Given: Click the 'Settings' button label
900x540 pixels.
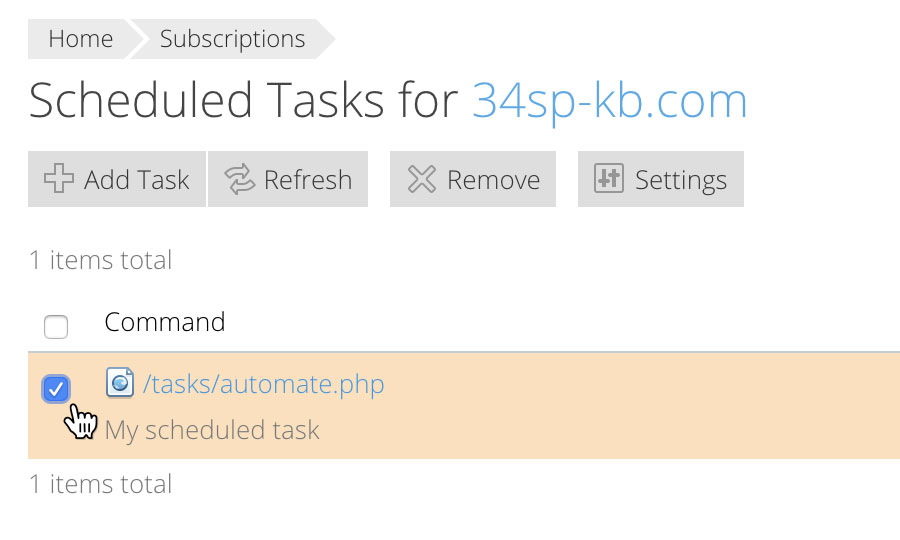Looking at the screenshot, I should (x=681, y=180).
